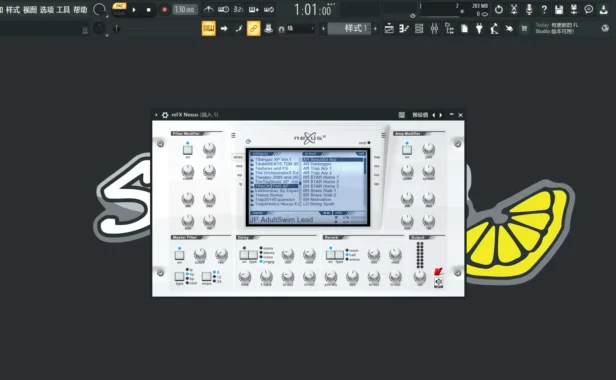The width and height of the screenshot is (616, 380).
Task: Toggle the Amp Modifier on button
Action: (407, 150)
